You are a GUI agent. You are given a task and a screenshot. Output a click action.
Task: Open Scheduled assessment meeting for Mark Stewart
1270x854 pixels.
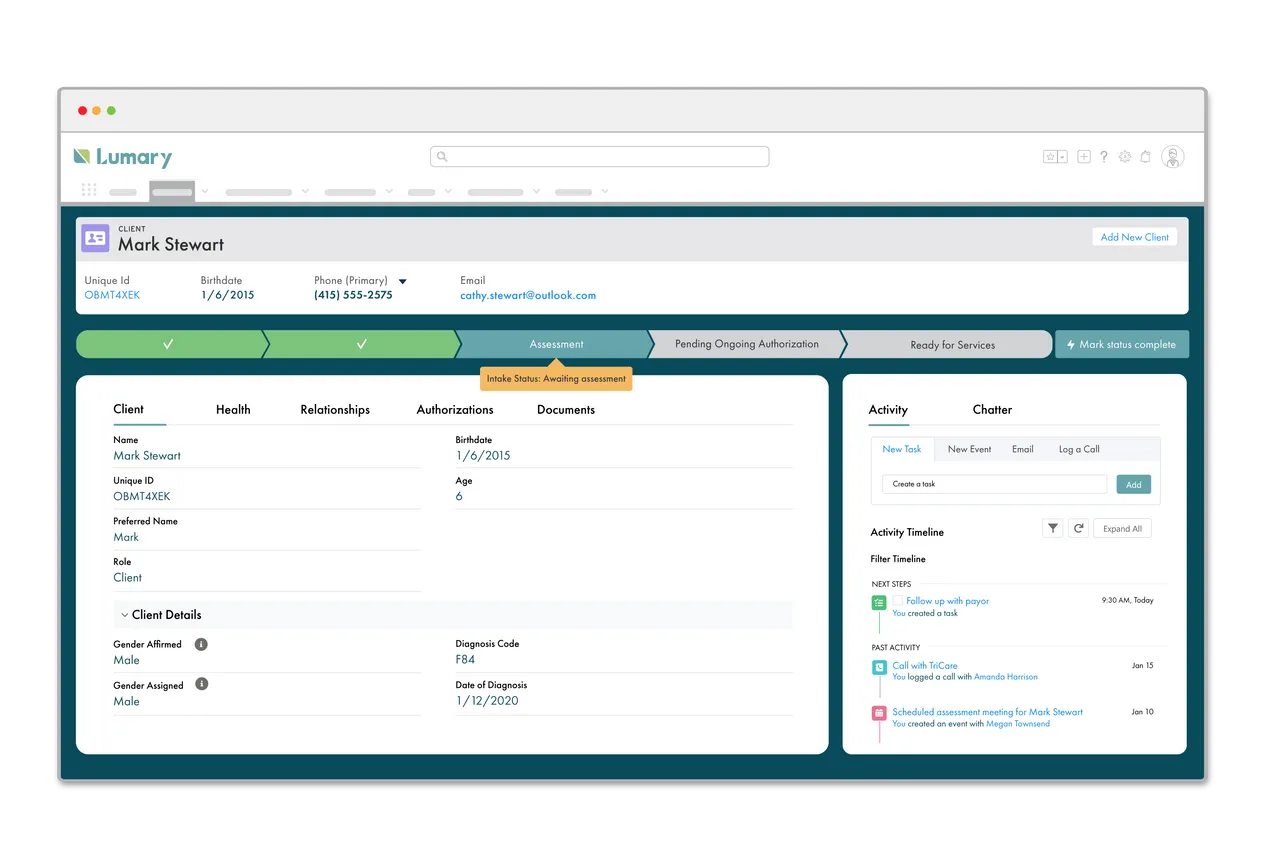point(988,712)
